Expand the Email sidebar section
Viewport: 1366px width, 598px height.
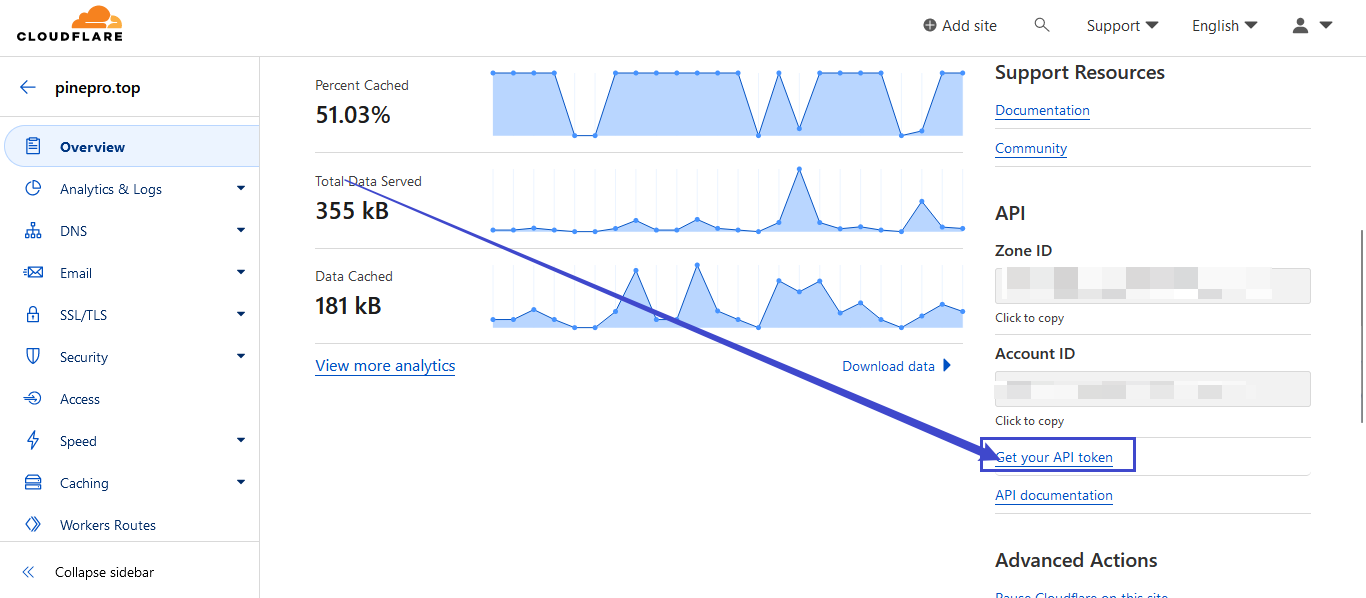point(241,273)
